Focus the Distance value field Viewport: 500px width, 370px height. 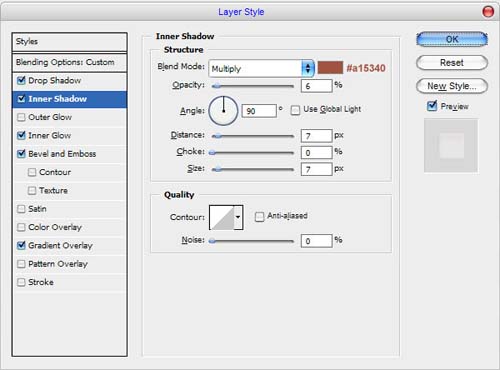tap(316, 136)
